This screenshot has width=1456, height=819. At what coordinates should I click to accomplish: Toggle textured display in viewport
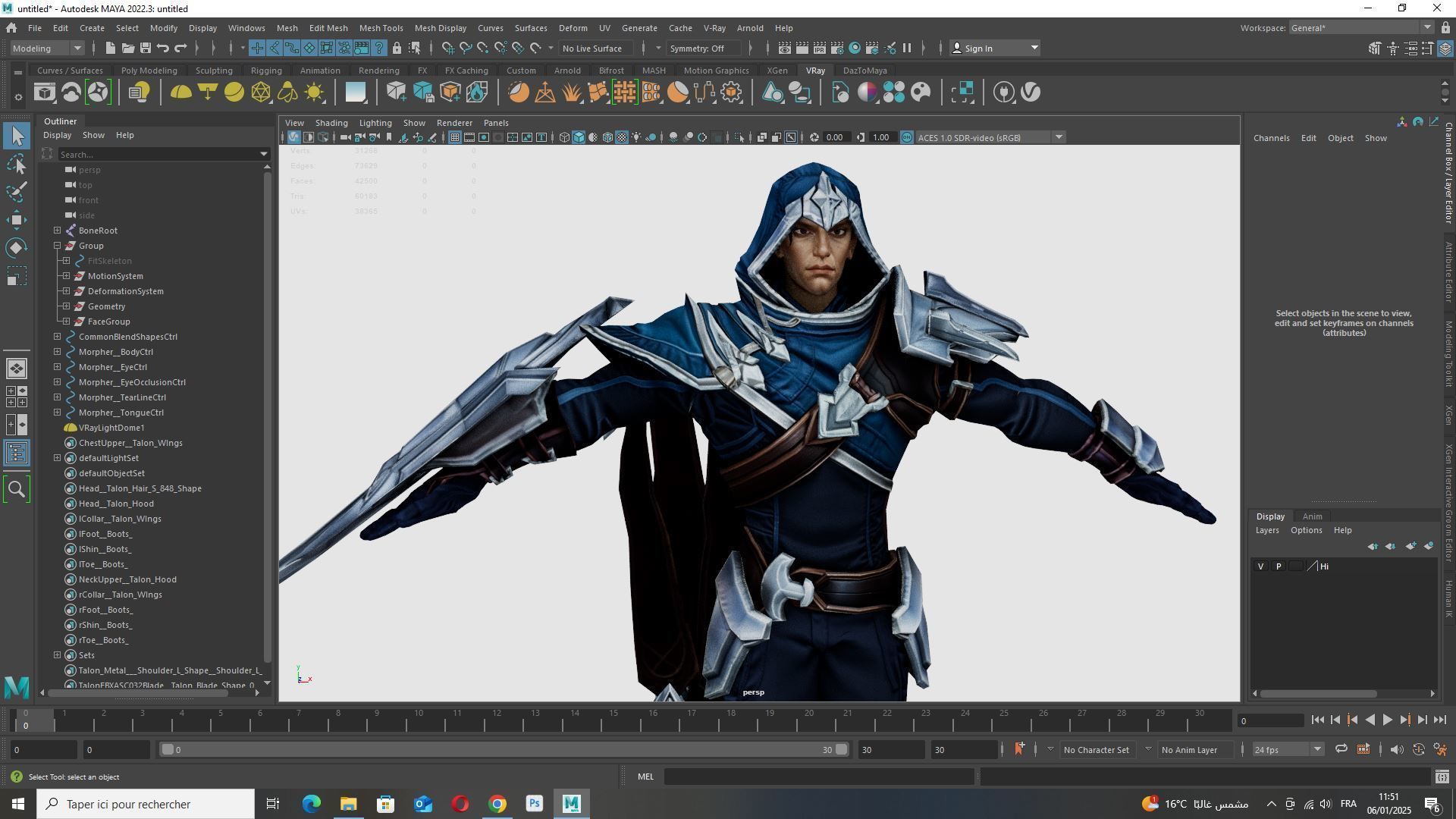(x=622, y=137)
